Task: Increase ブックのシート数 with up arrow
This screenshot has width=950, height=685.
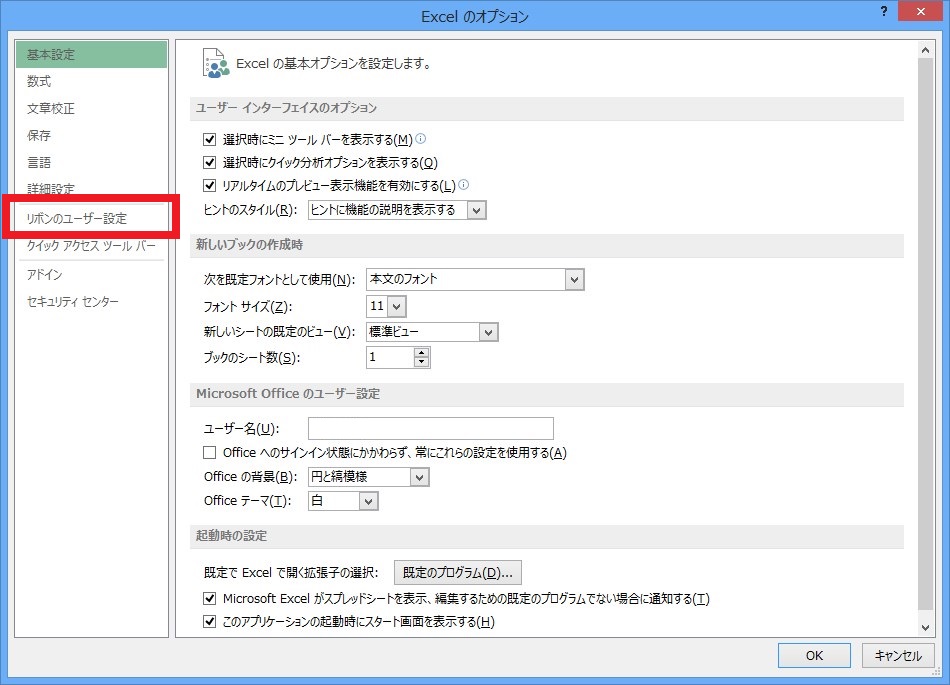Action: pos(422,352)
